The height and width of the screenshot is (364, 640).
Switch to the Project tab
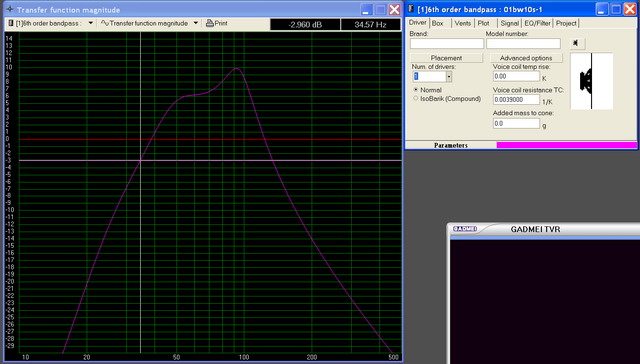point(566,23)
